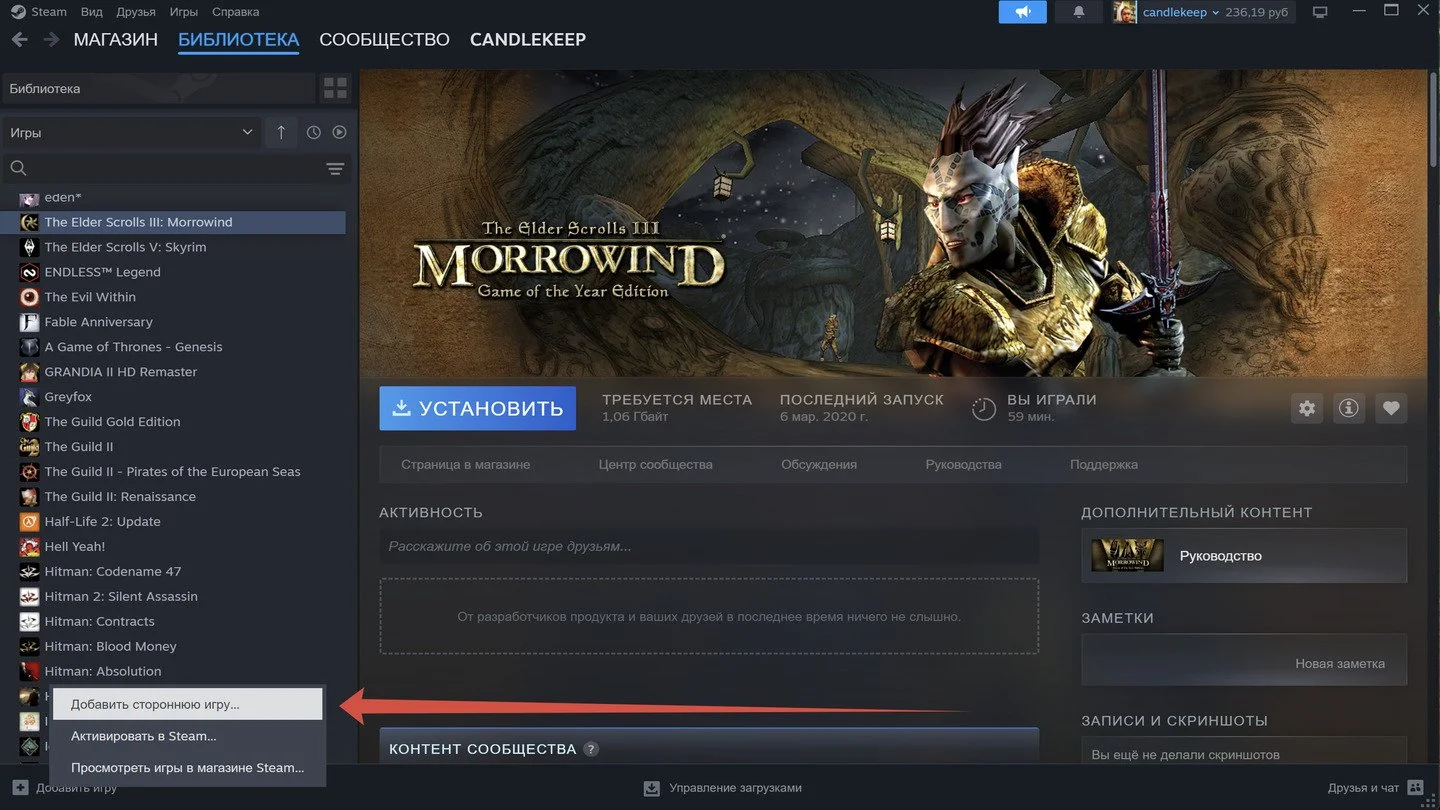The width and height of the screenshot is (1440, 810).
Task: Show Morrowind game info icon
Action: (1349, 408)
